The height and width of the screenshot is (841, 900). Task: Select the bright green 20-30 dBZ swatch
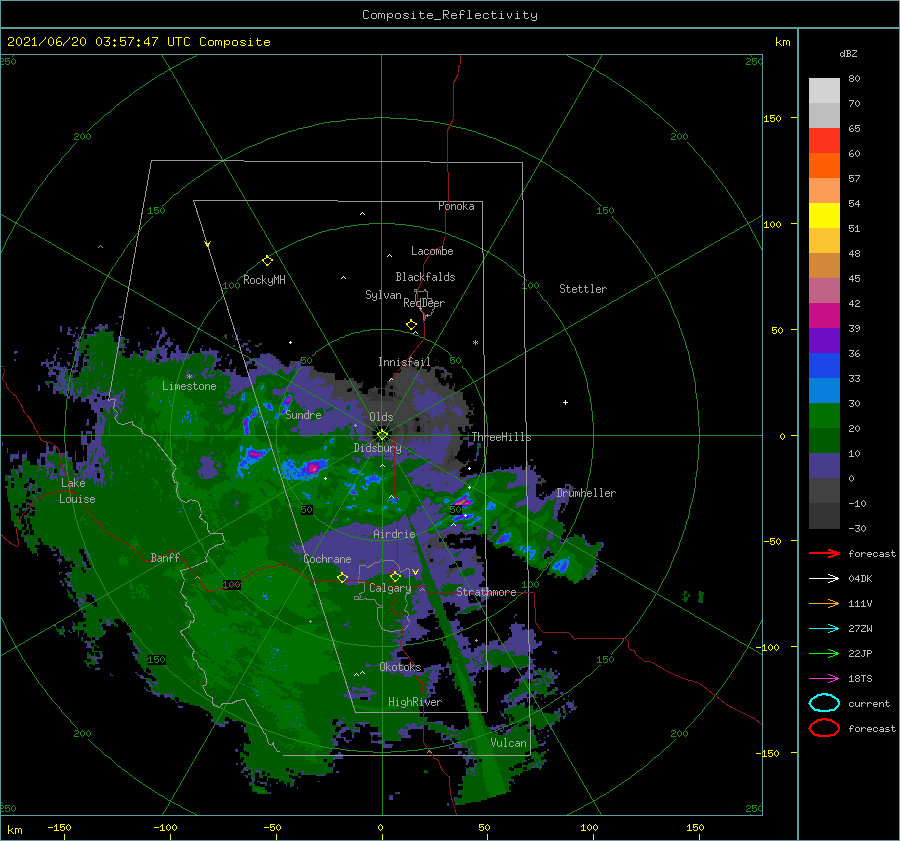[x=824, y=416]
